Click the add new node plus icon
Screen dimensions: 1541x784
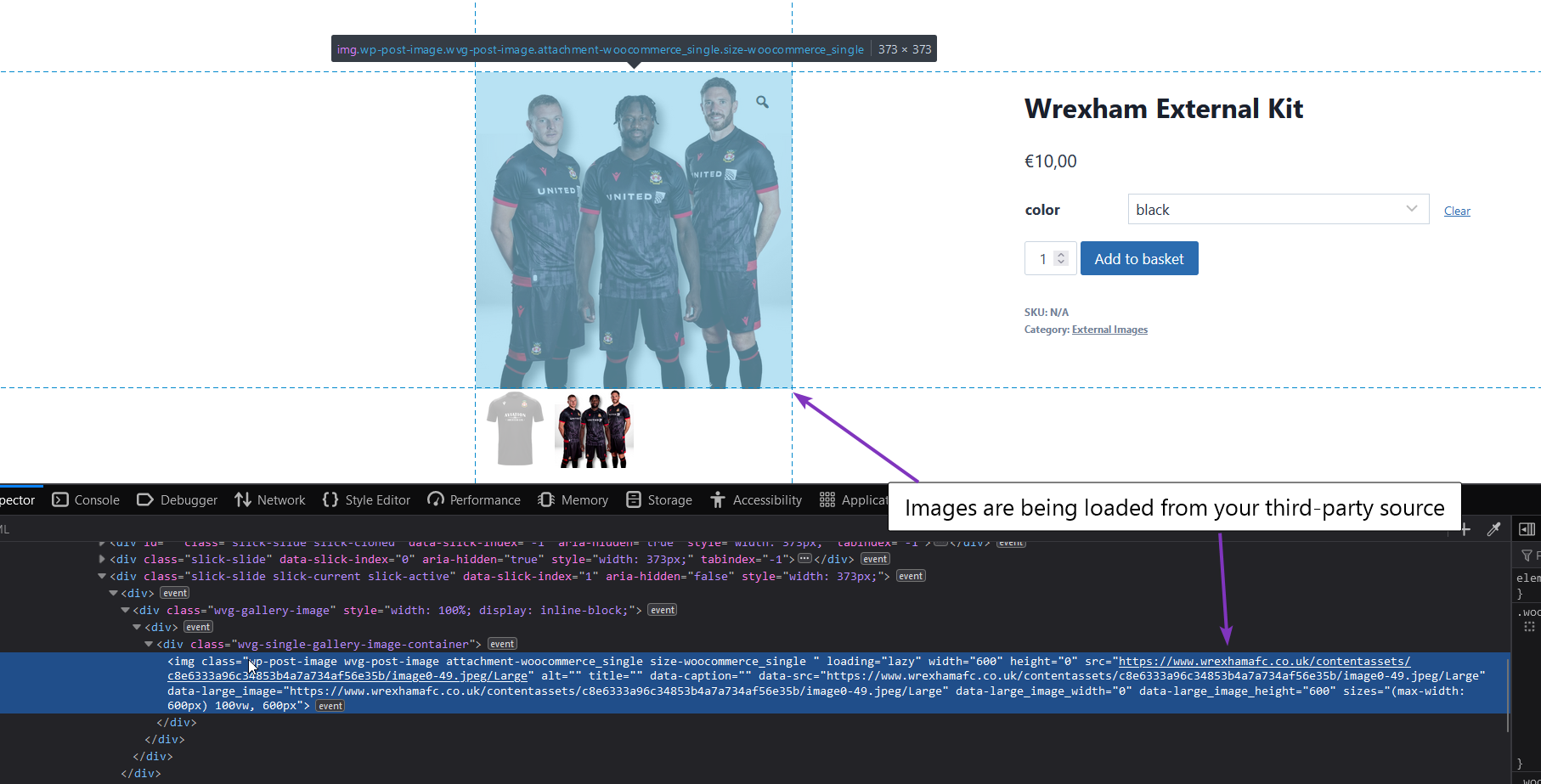tap(1465, 529)
